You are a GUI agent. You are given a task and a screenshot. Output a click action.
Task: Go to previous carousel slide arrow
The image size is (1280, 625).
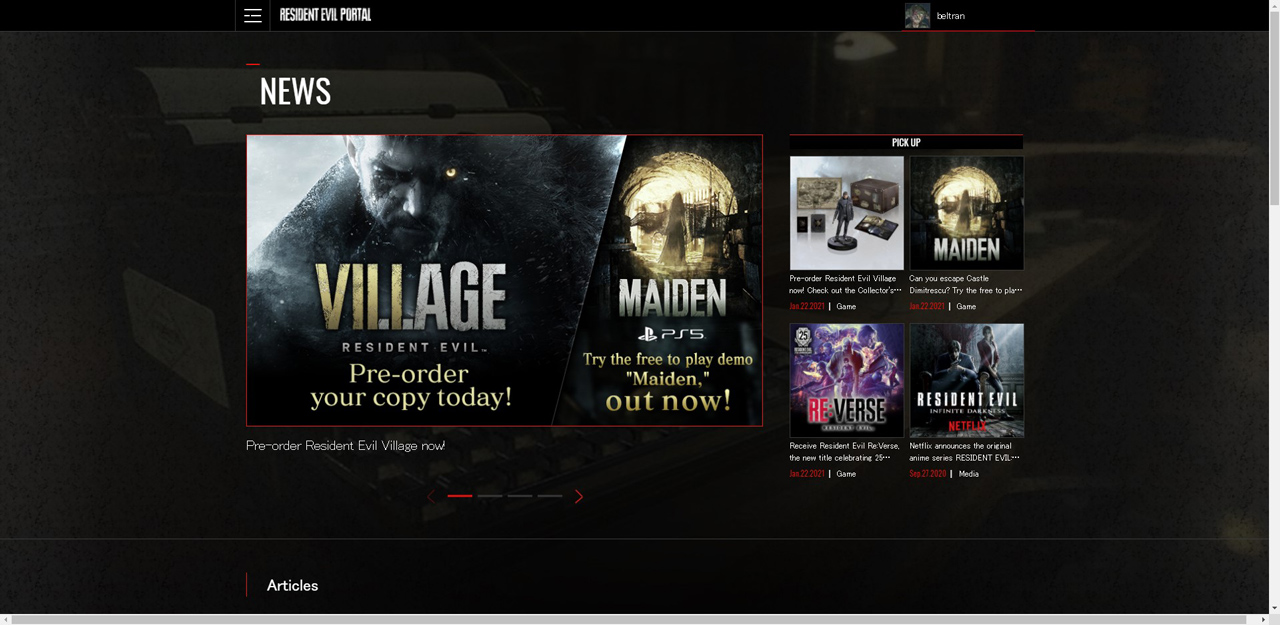point(431,496)
